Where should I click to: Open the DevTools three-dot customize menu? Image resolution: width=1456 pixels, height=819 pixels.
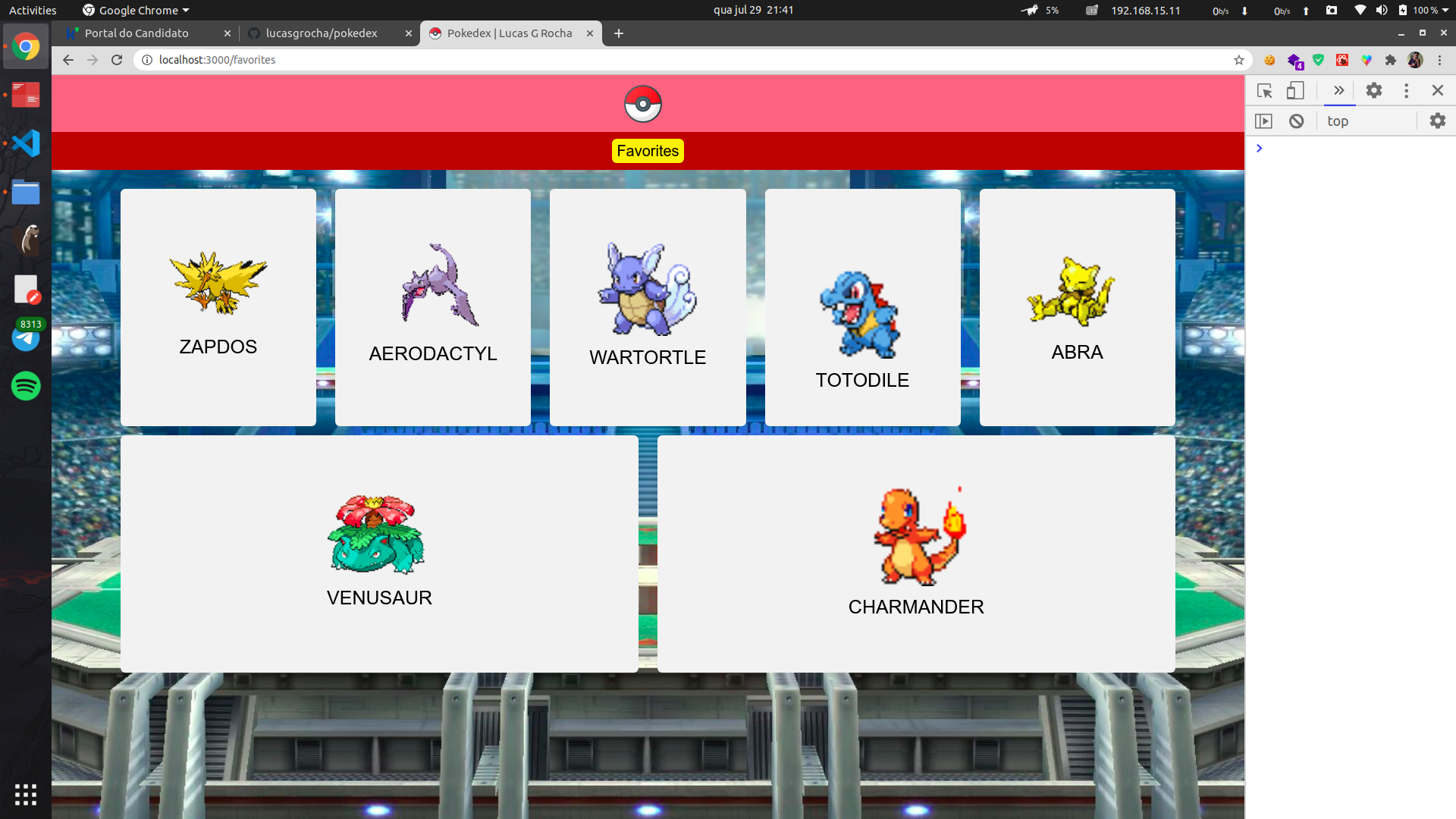(1406, 91)
